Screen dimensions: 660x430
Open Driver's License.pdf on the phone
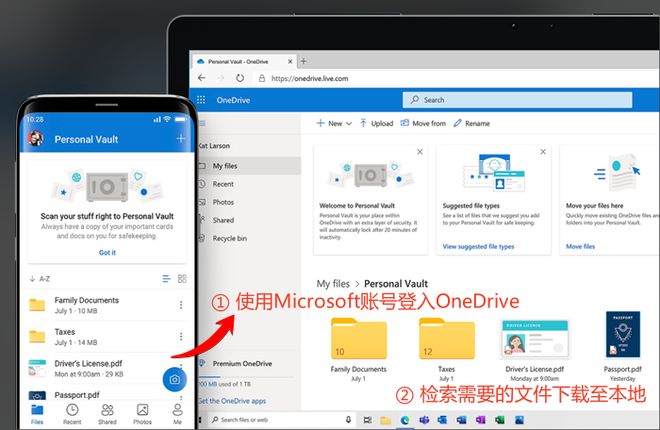tap(95, 368)
